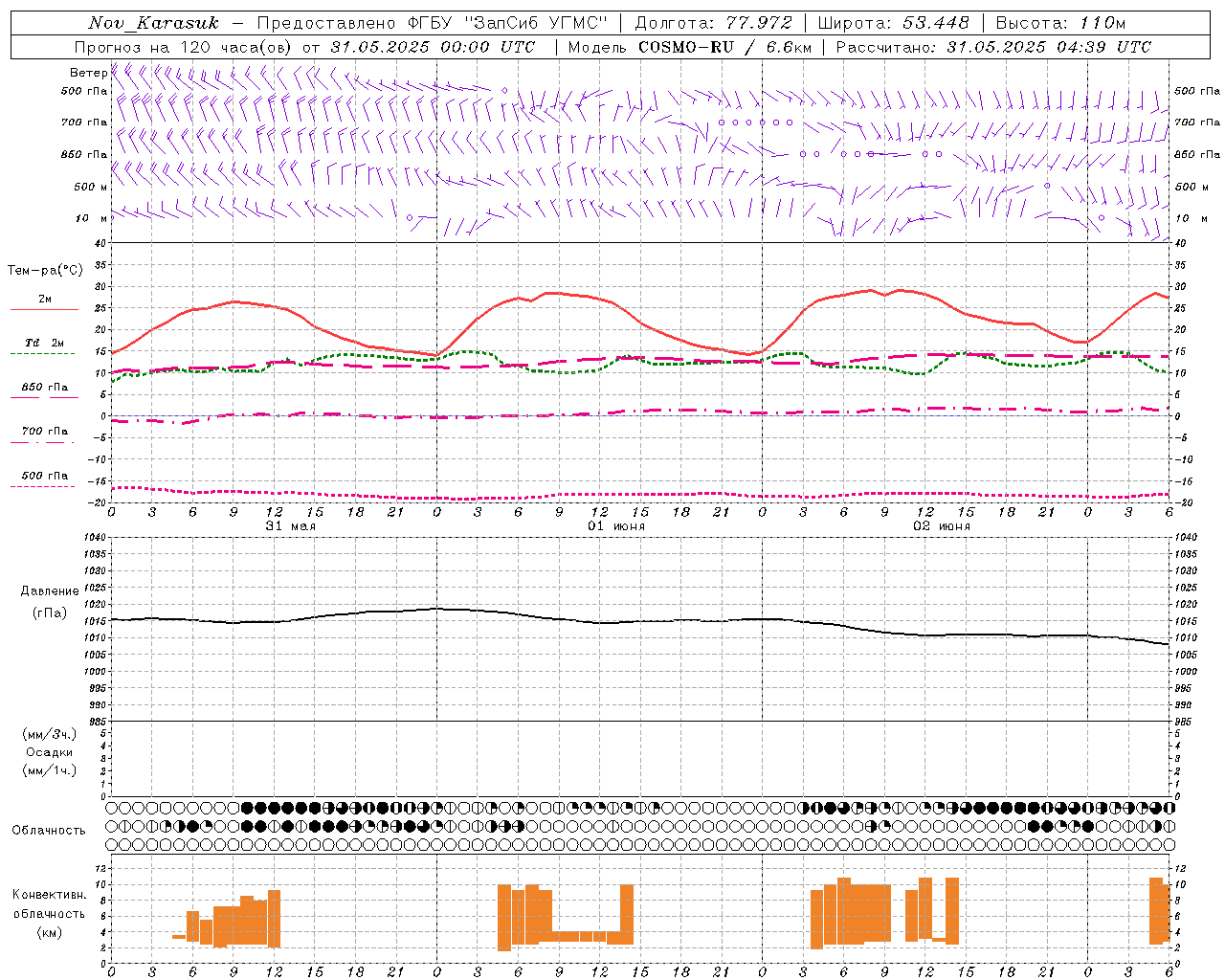The width and height of the screenshot is (1225, 980).
Task: Click the '(мм/3ч.)' precipitation unit label
Action: pyautogui.click(x=50, y=734)
